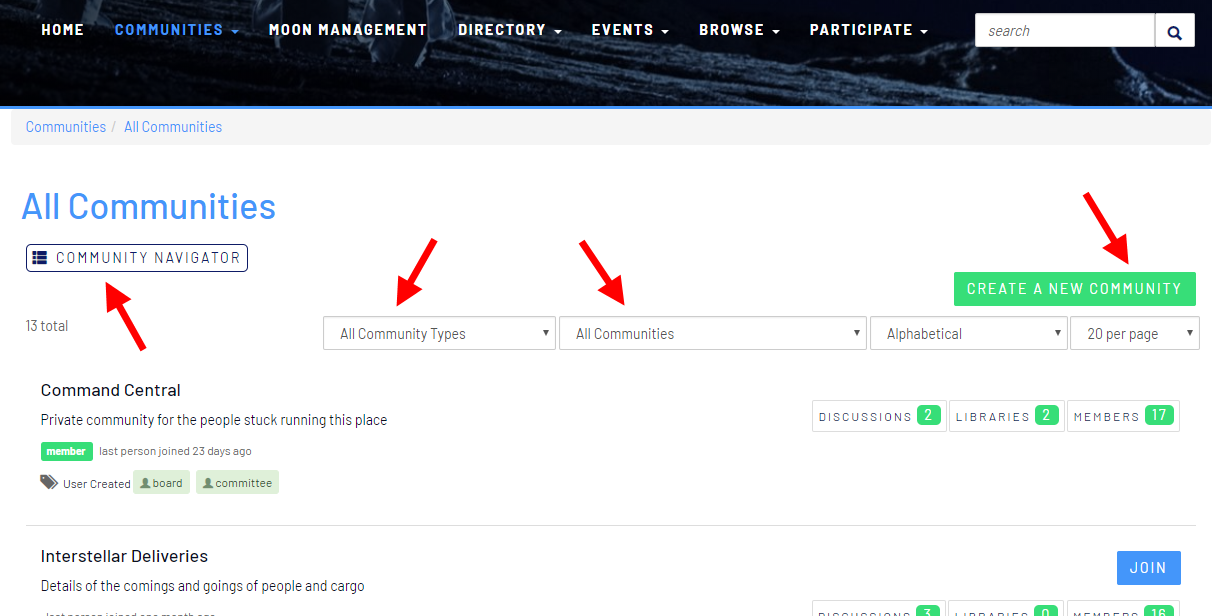The width and height of the screenshot is (1212, 616).
Task: Click the tags icon under Command Central
Action: tap(49, 482)
